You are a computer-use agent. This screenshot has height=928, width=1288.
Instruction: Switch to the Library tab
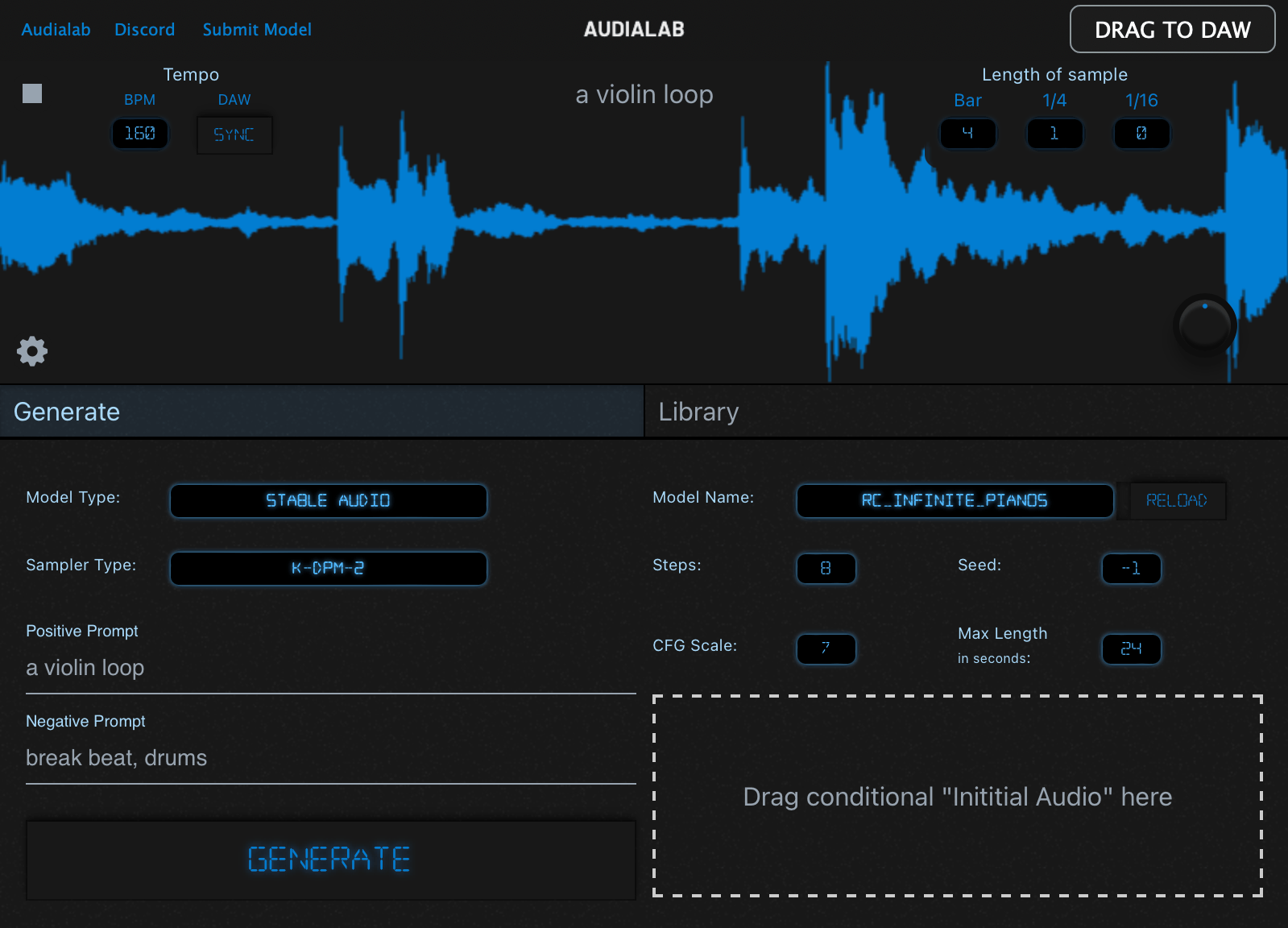(965, 412)
